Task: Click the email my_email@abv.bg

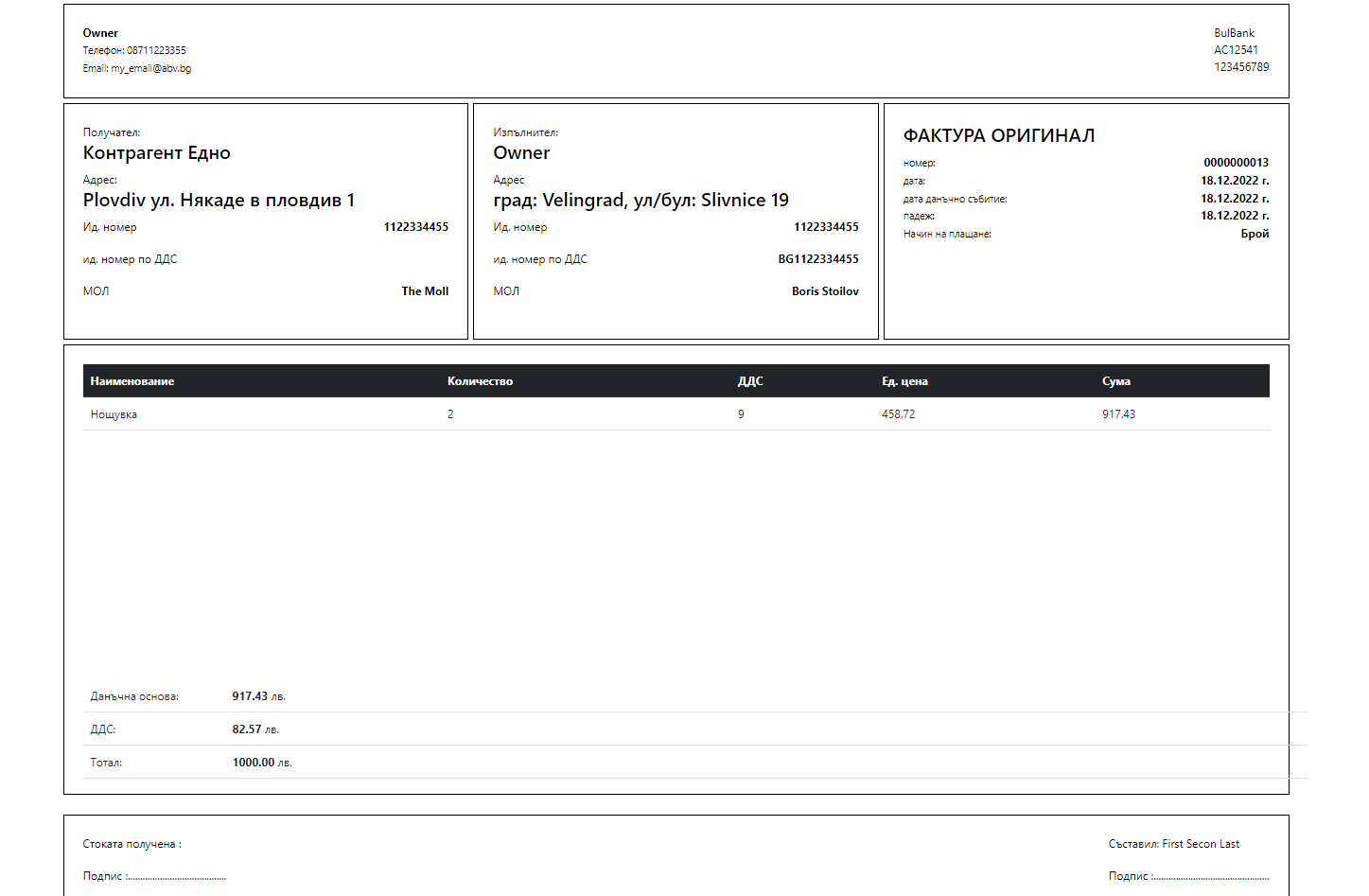Action: [150, 67]
